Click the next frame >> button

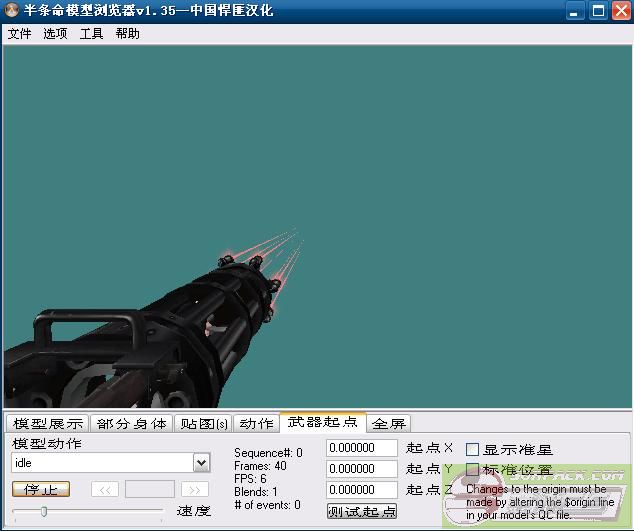(194, 489)
